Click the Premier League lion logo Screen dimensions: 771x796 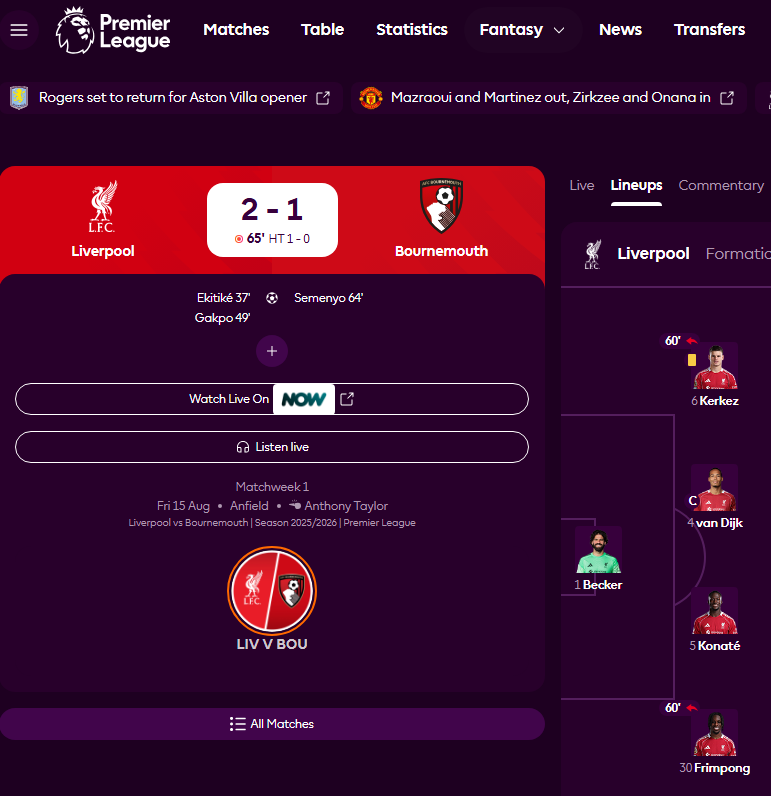tap(75, 30)
